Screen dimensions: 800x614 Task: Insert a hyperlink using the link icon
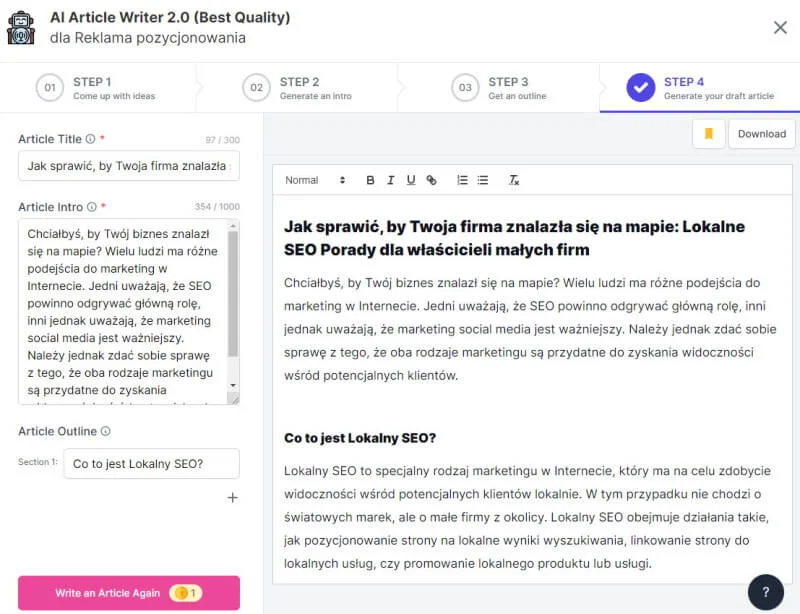431,180
